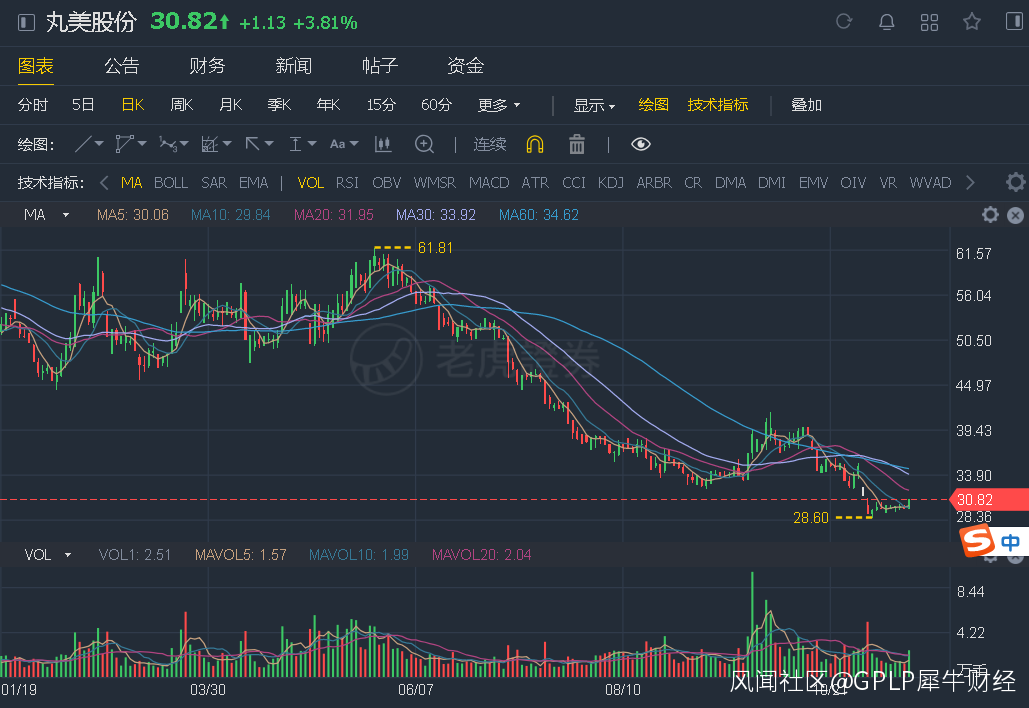This screenshot has width=1029, height=708.
Task: Select the MACD indicator
Action: (489, 183)
